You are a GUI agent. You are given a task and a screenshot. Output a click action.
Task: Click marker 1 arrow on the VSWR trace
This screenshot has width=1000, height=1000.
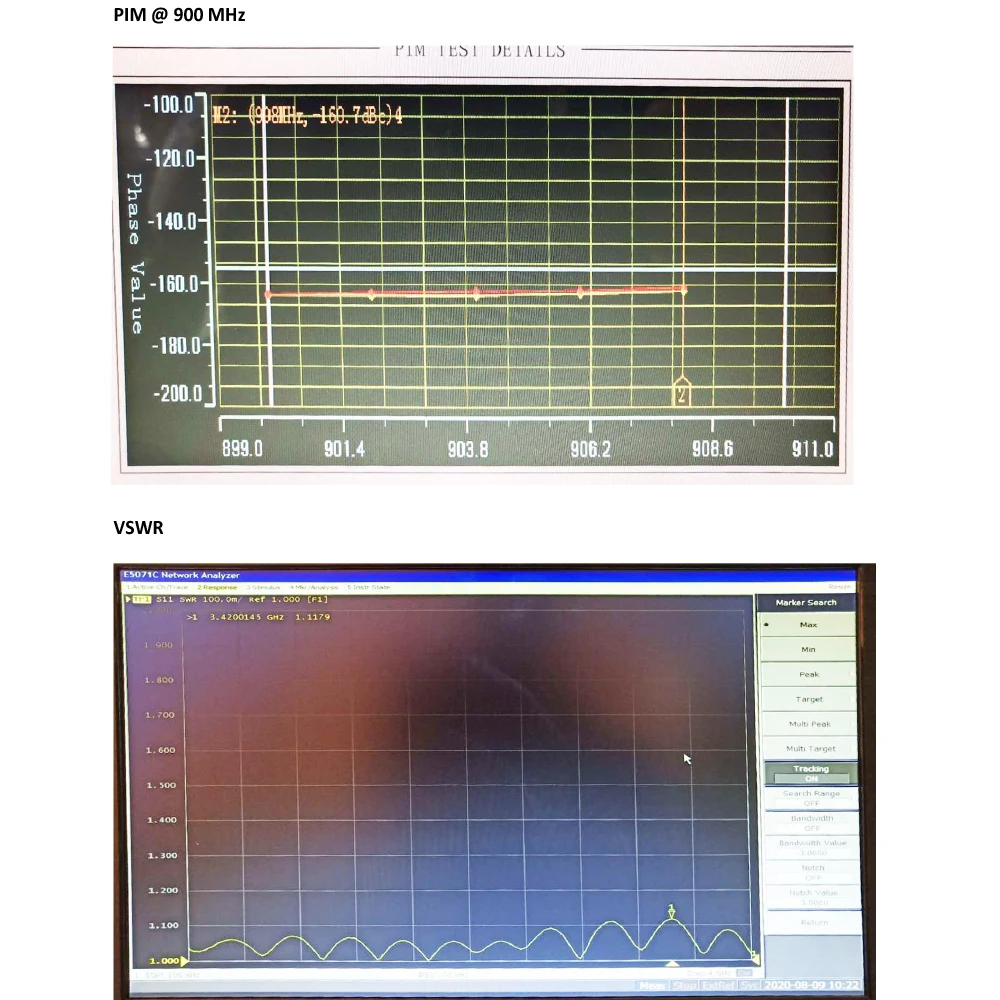[672, 910]
